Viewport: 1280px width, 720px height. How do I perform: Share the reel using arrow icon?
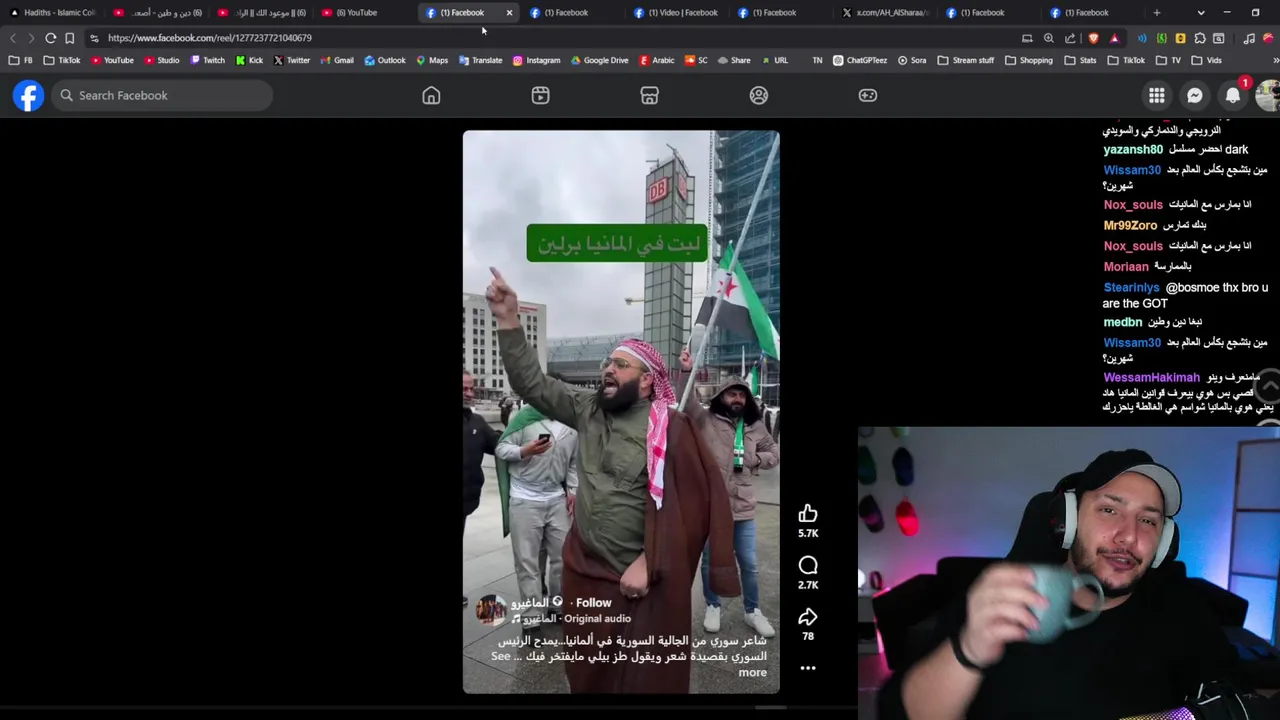pos(808,617)
